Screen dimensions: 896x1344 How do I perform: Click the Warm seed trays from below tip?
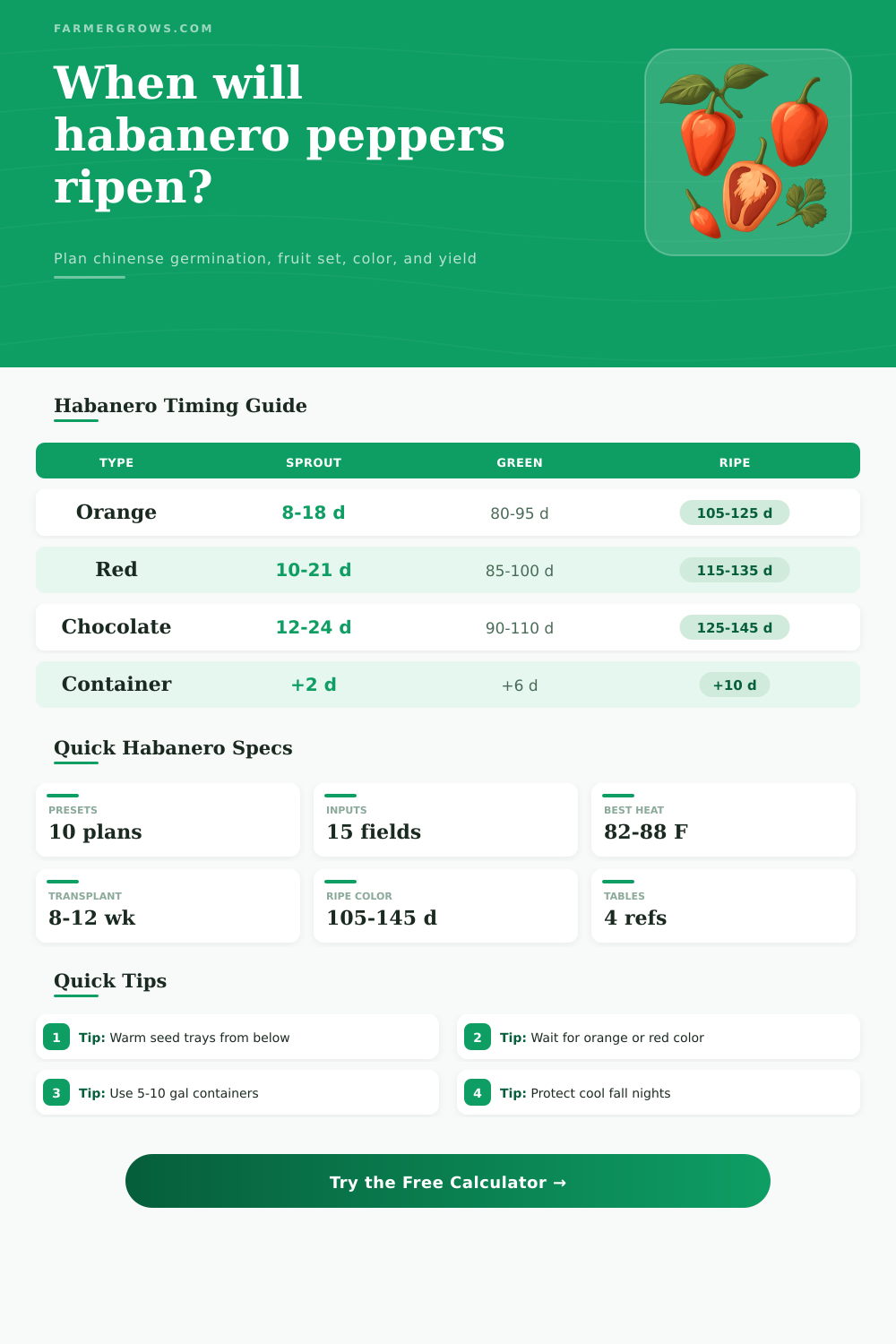click(x=237, y=1037)
